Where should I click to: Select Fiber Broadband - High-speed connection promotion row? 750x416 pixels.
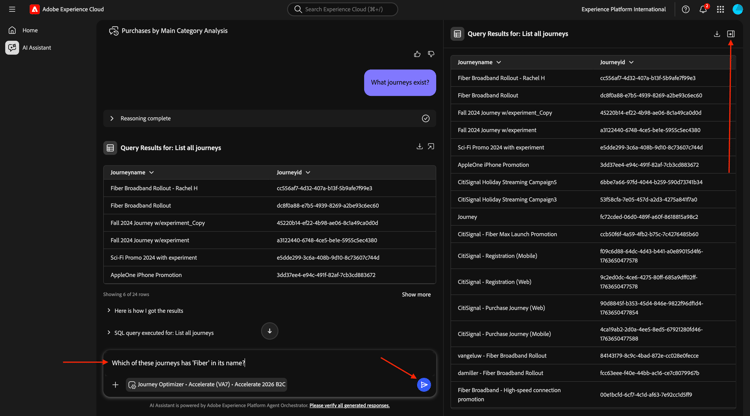(593, 394)
